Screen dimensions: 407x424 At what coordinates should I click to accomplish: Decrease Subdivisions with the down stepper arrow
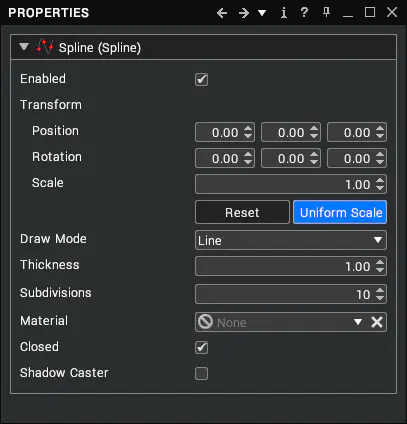pos(380,298)
